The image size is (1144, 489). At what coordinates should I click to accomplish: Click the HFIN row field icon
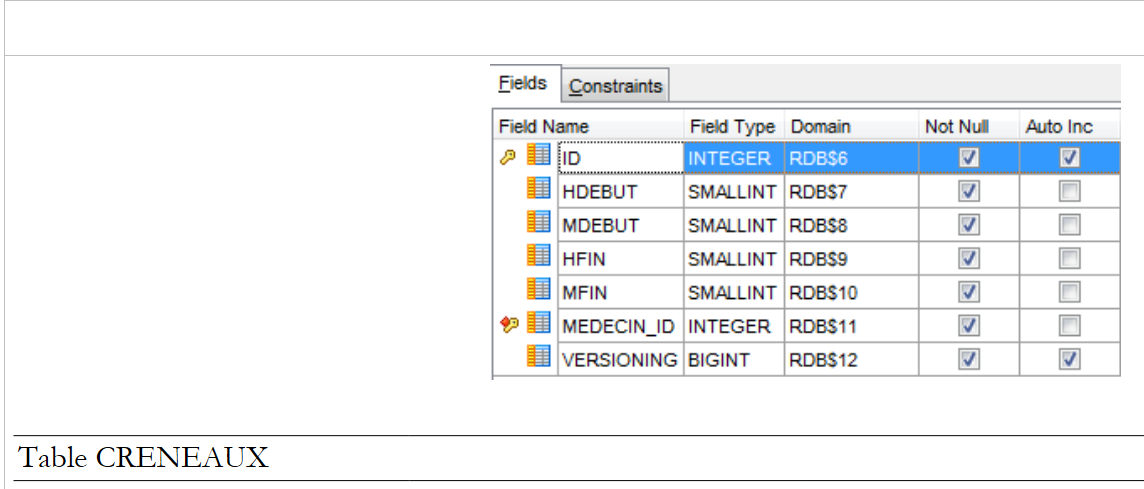(x=538, y=258)
